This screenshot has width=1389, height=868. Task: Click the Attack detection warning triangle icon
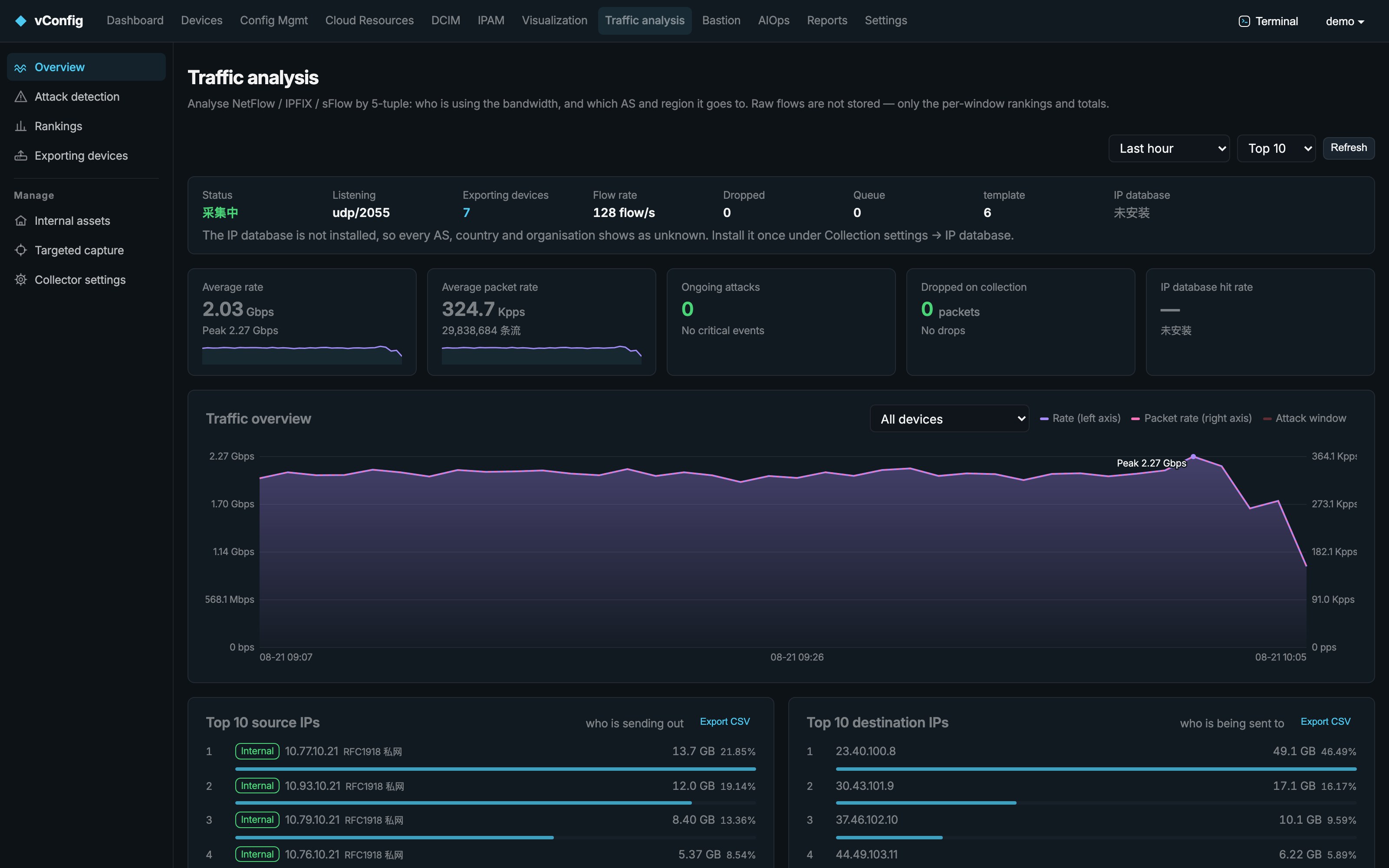(21, 96)
